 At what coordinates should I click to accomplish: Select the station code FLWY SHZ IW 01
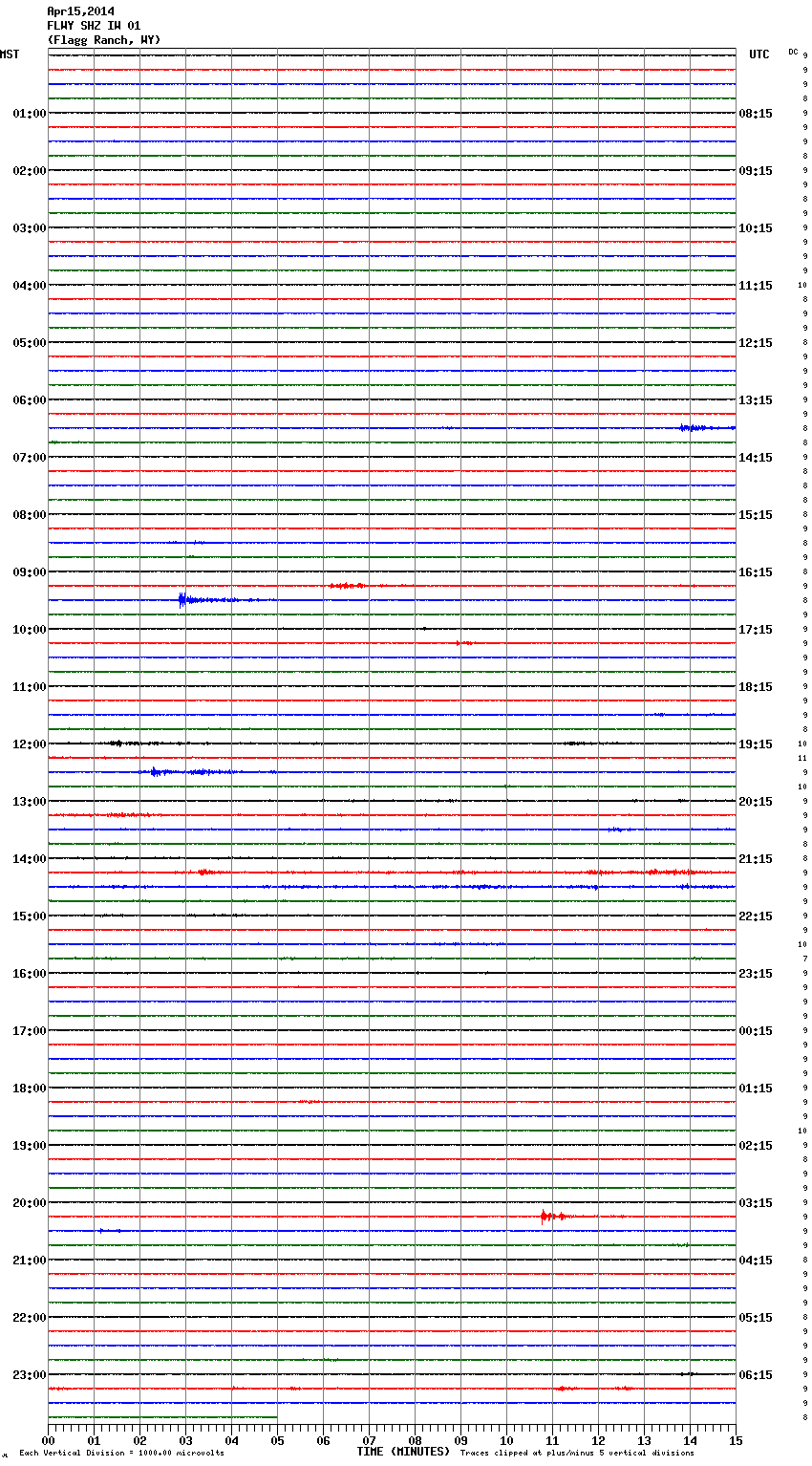click(94, 26)
